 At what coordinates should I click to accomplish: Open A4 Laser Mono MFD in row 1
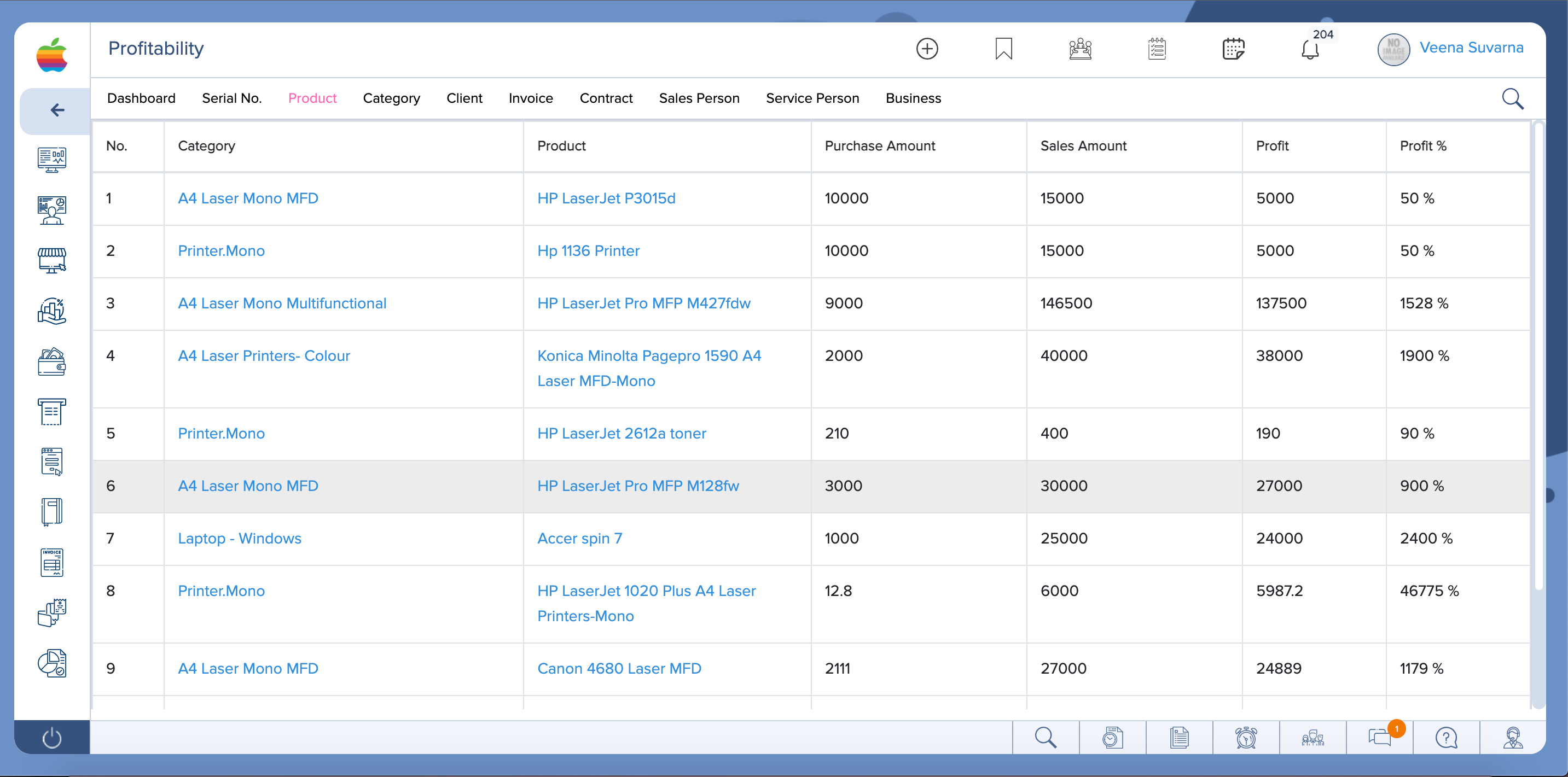pos(248,198)
